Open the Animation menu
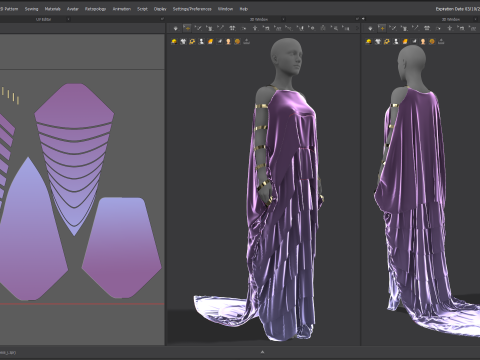 pos(122,9)
